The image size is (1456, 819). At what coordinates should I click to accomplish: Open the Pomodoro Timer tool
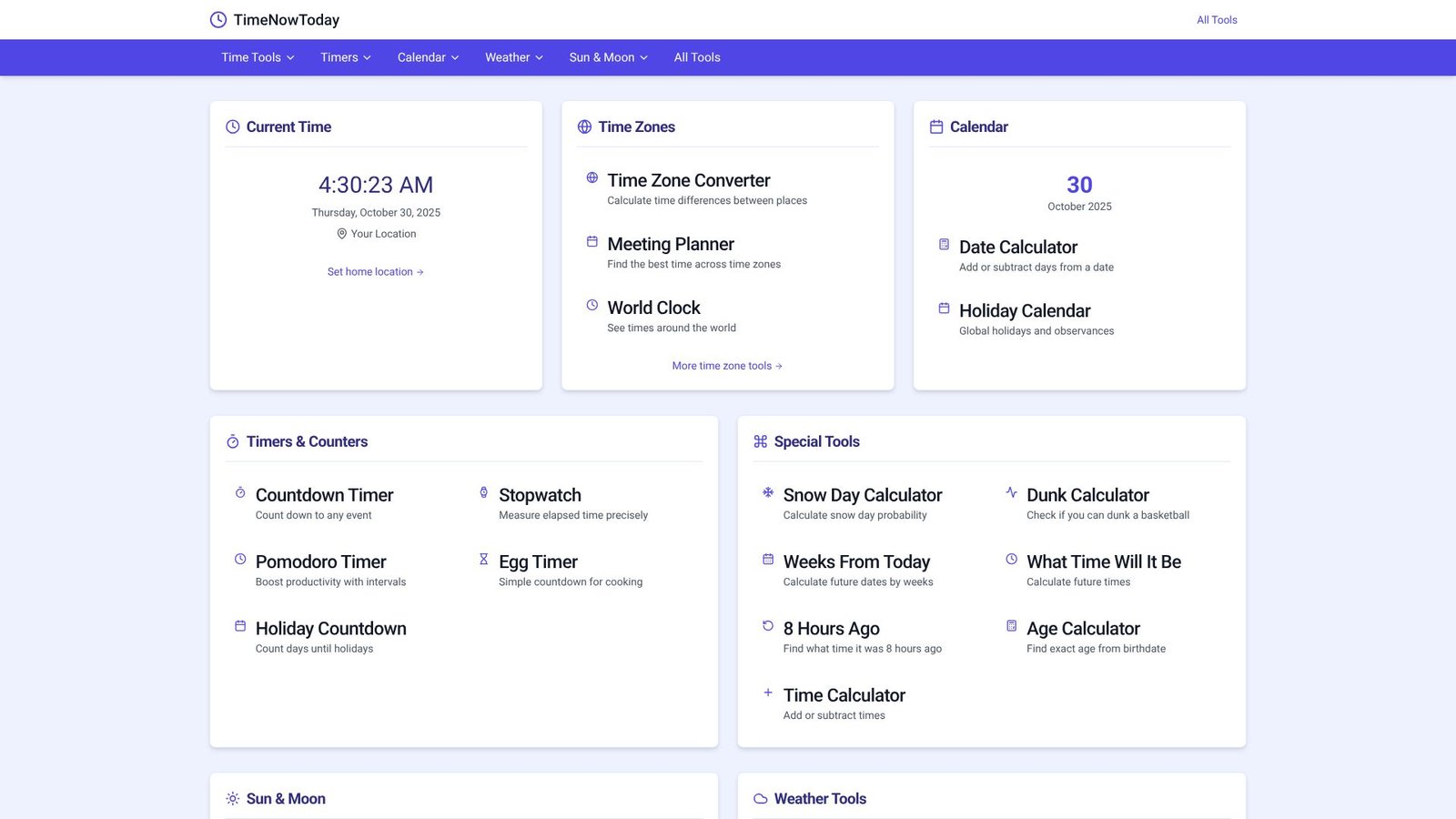point(320,562)
